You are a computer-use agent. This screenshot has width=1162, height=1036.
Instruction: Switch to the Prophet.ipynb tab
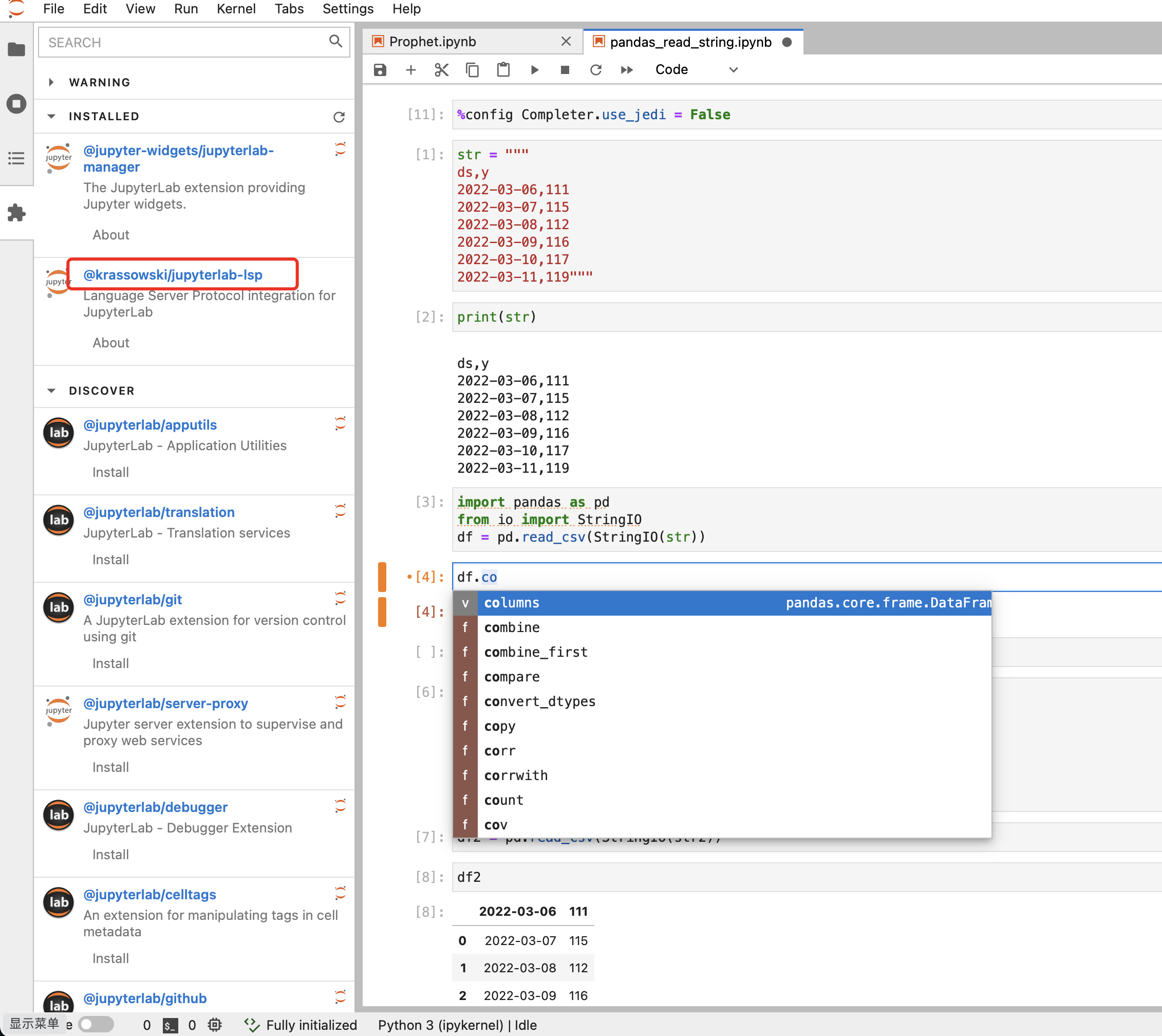coord(433,41)
